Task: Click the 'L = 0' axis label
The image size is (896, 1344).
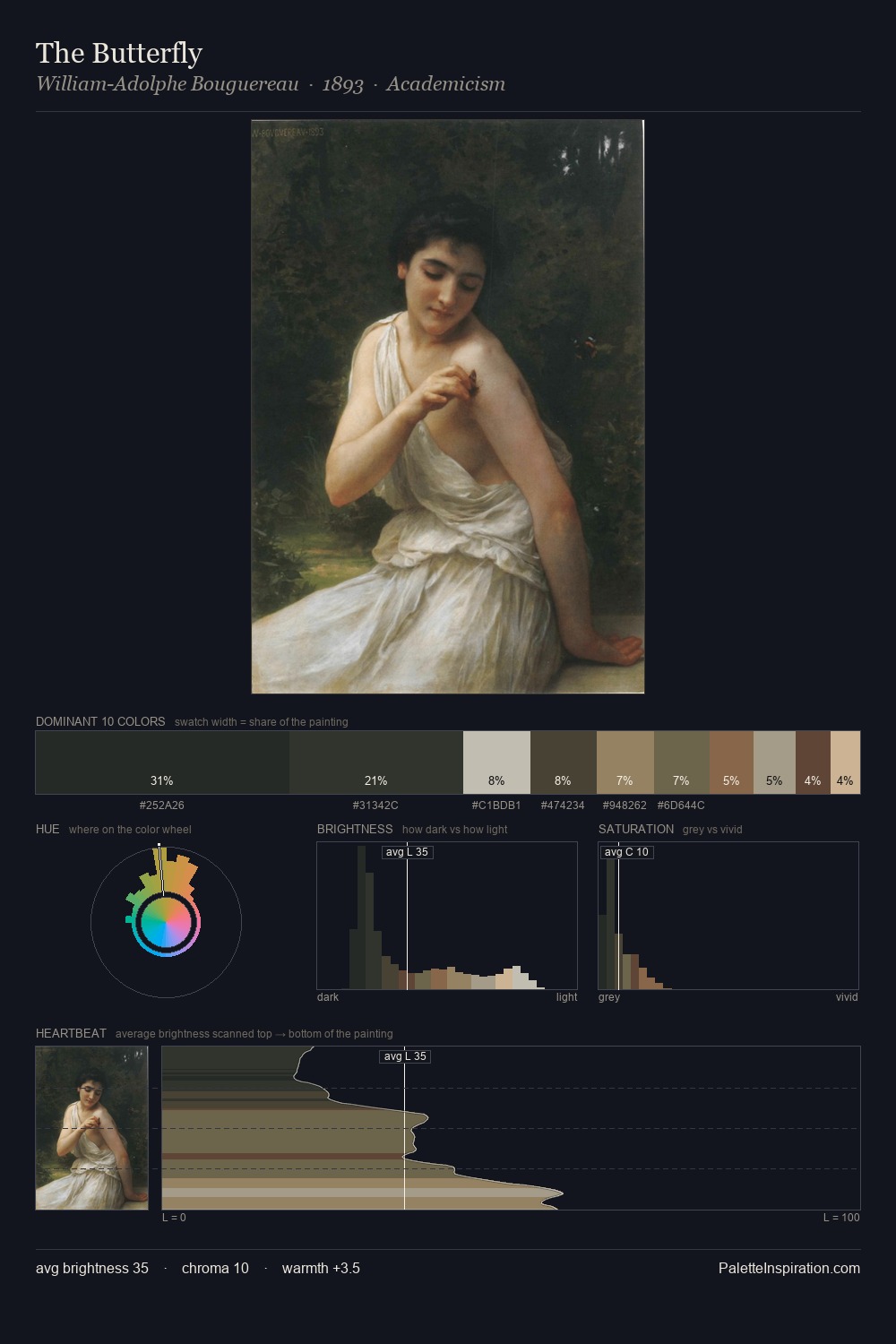Action: click(174, 1218)
